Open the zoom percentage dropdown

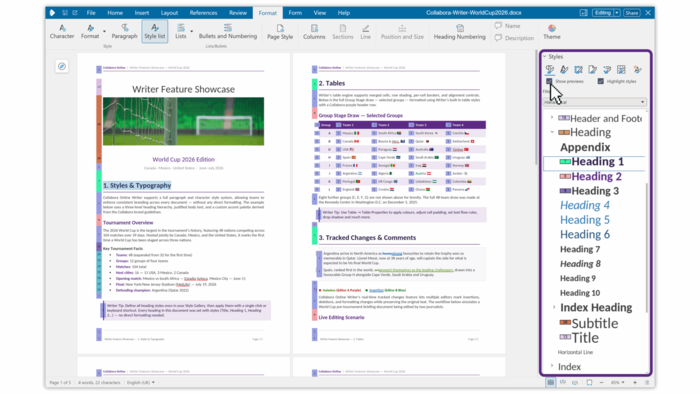618,382
